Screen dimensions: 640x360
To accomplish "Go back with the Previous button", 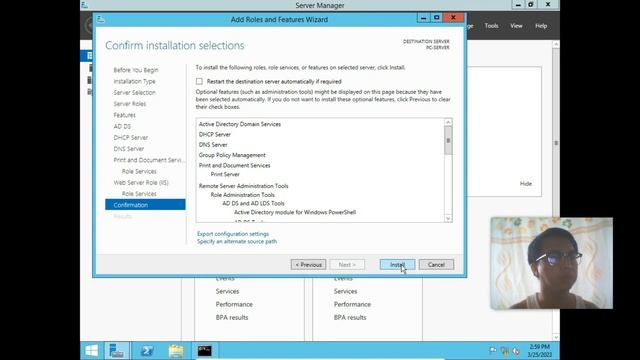I will click(308, 264).
